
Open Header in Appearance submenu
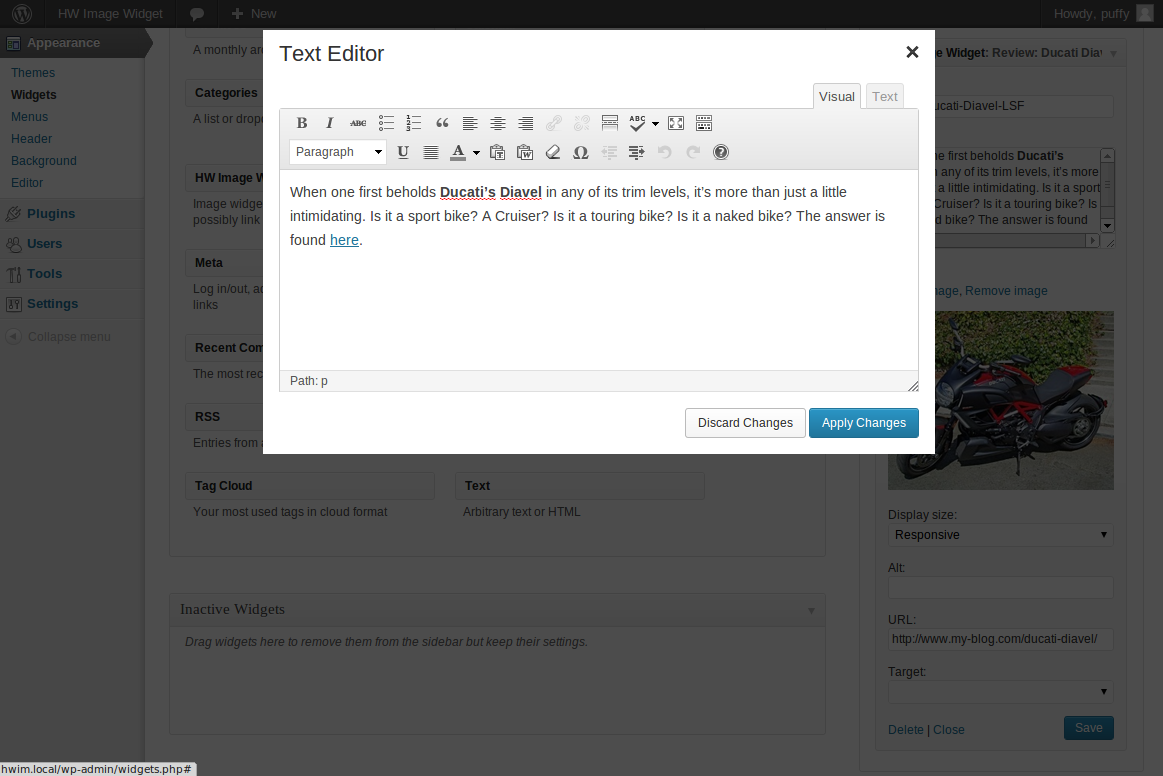(31, 139)
